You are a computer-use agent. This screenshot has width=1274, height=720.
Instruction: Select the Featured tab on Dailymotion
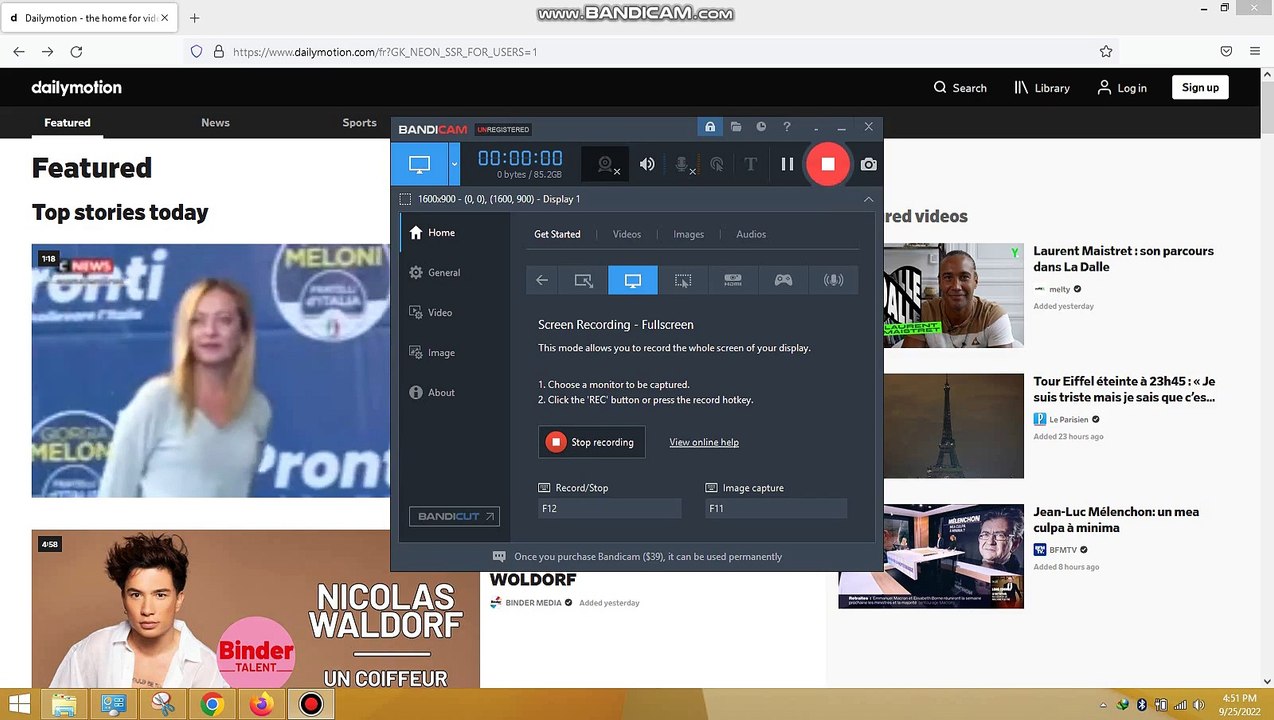67,123
